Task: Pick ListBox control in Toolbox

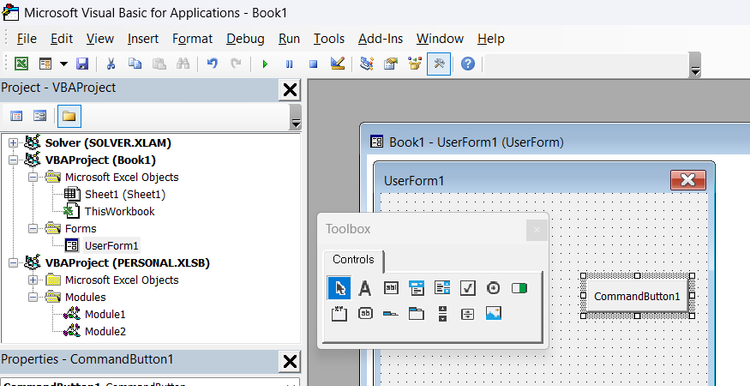Action: [x=442, y=288]
